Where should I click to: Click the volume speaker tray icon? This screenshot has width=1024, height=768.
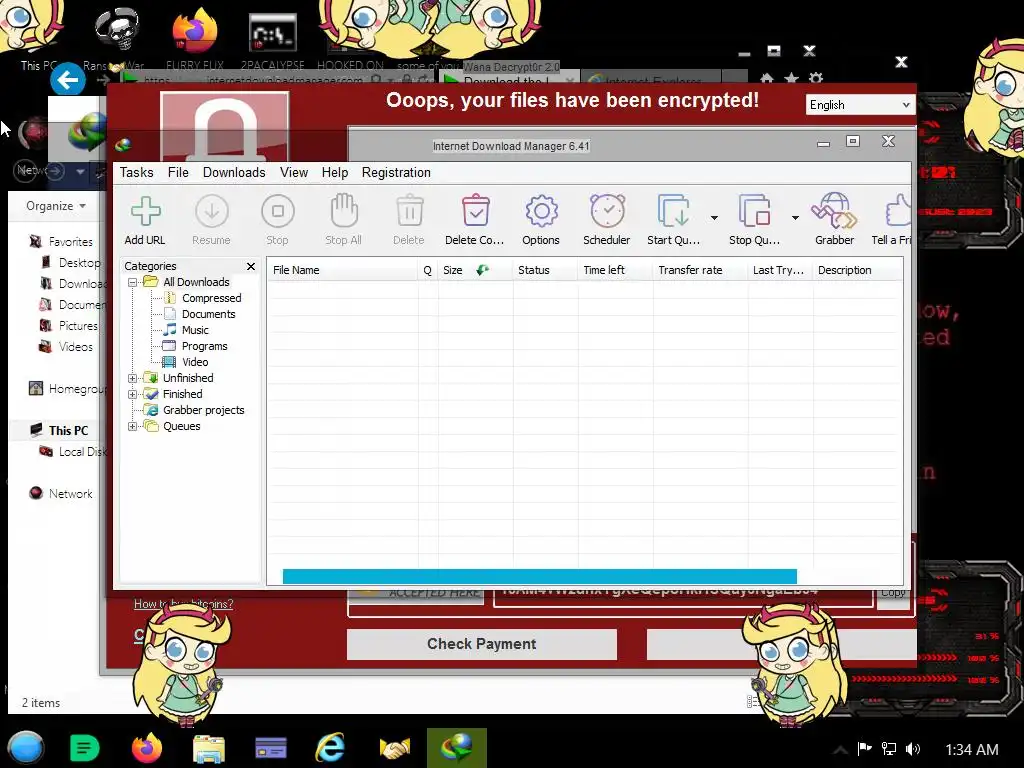913,749
